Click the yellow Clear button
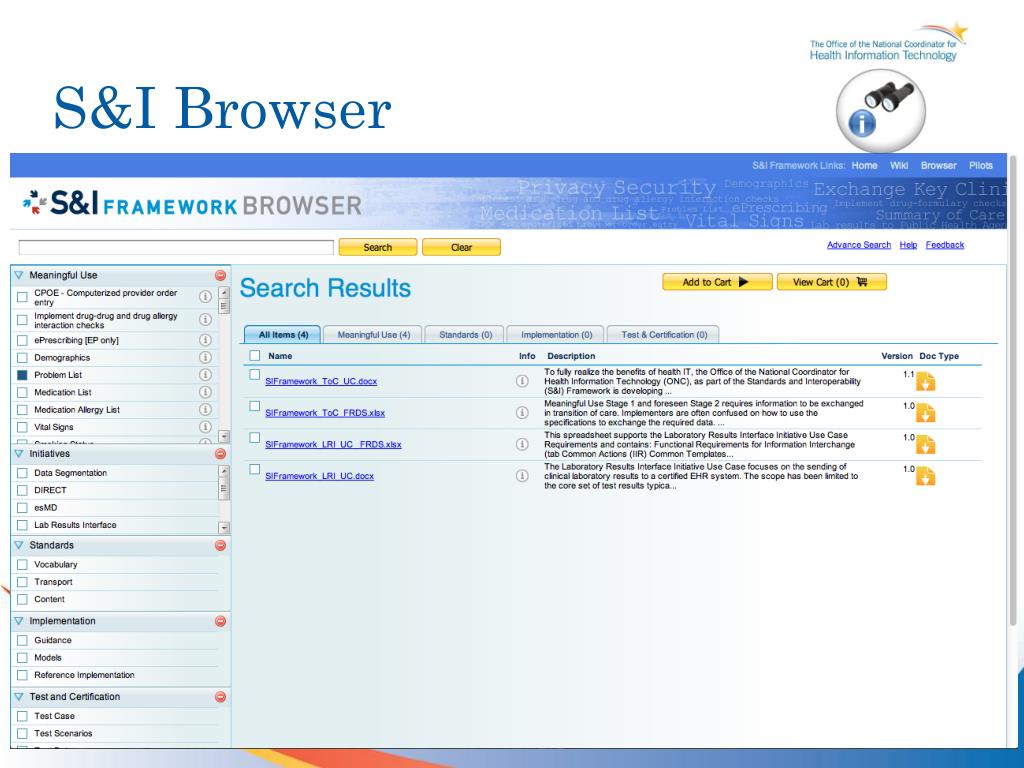 point(461,247)
